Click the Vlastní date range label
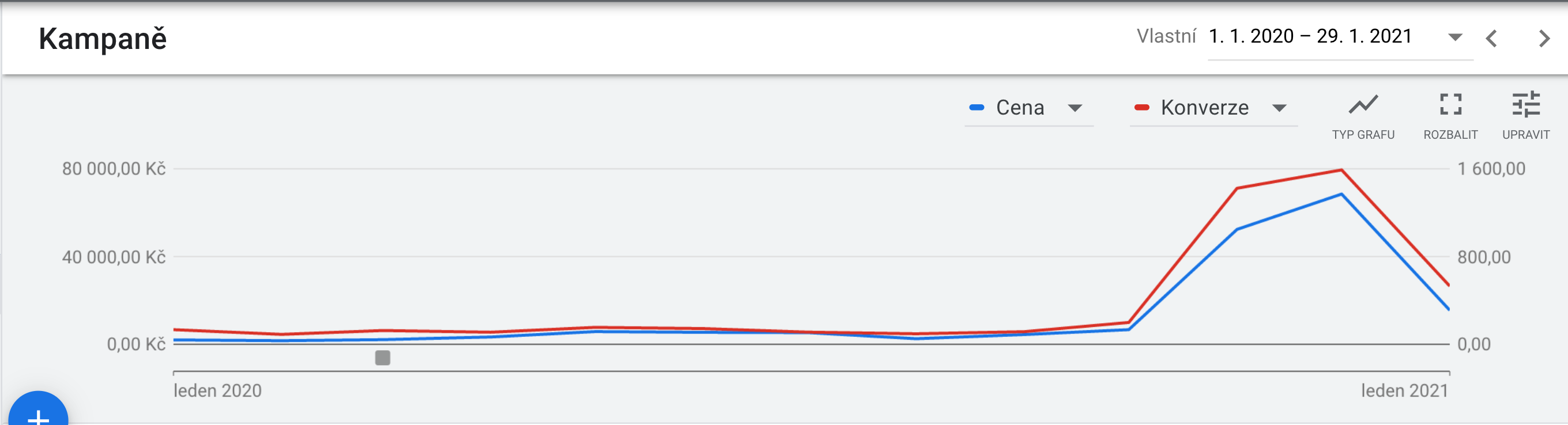Screen dimensions: 1568x425 [1166, 36]
